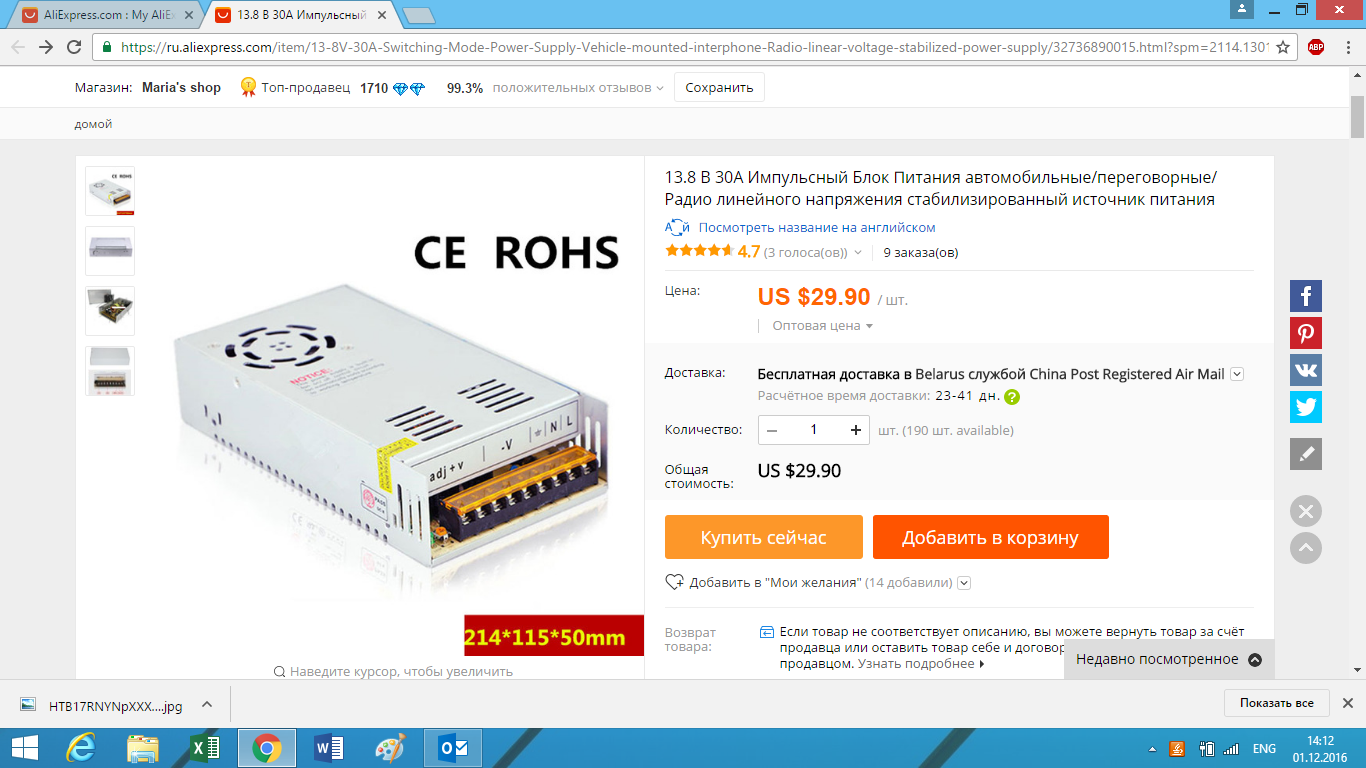Viewport: 1366px width, 768px height.
Task: Select the second product thumbnail image
Action: [110, 251]
